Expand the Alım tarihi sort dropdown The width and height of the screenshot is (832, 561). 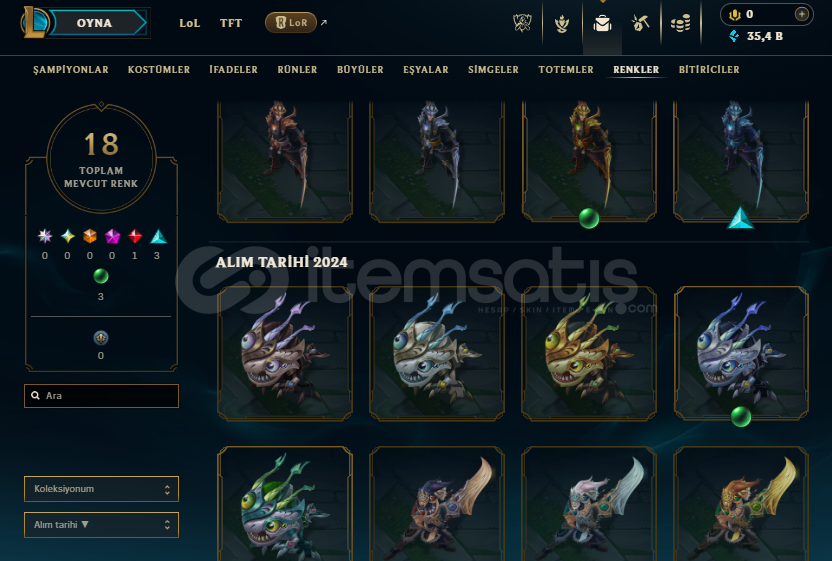[x=101, y=525]
